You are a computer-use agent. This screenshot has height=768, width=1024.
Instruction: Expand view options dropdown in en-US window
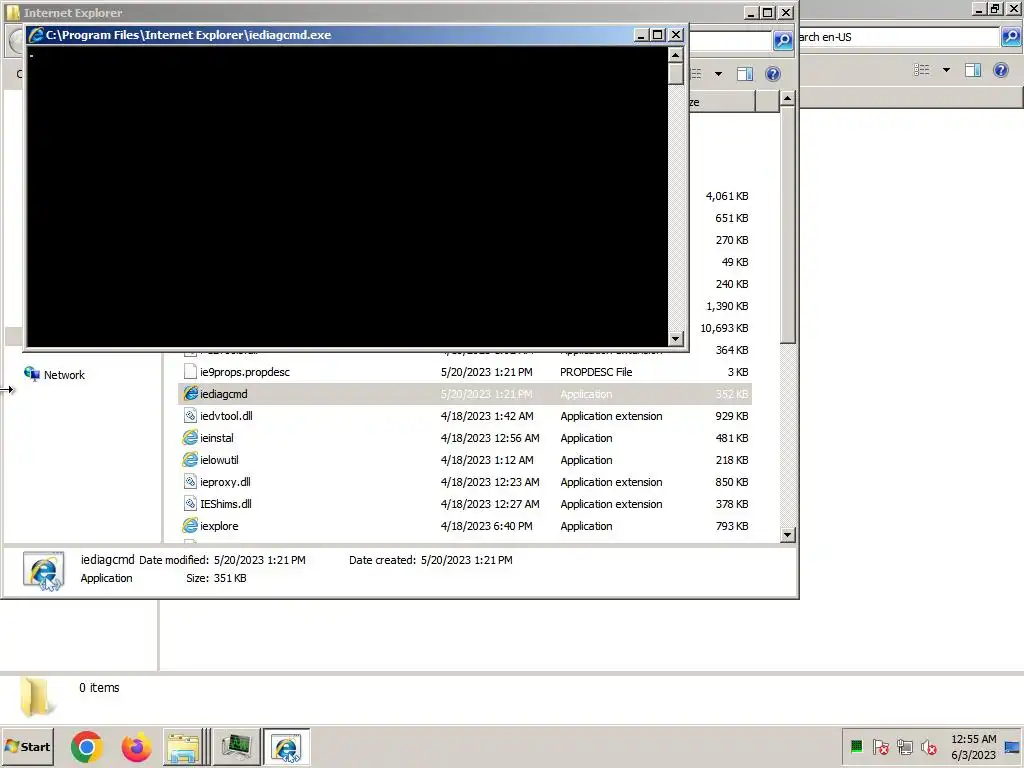946,70
